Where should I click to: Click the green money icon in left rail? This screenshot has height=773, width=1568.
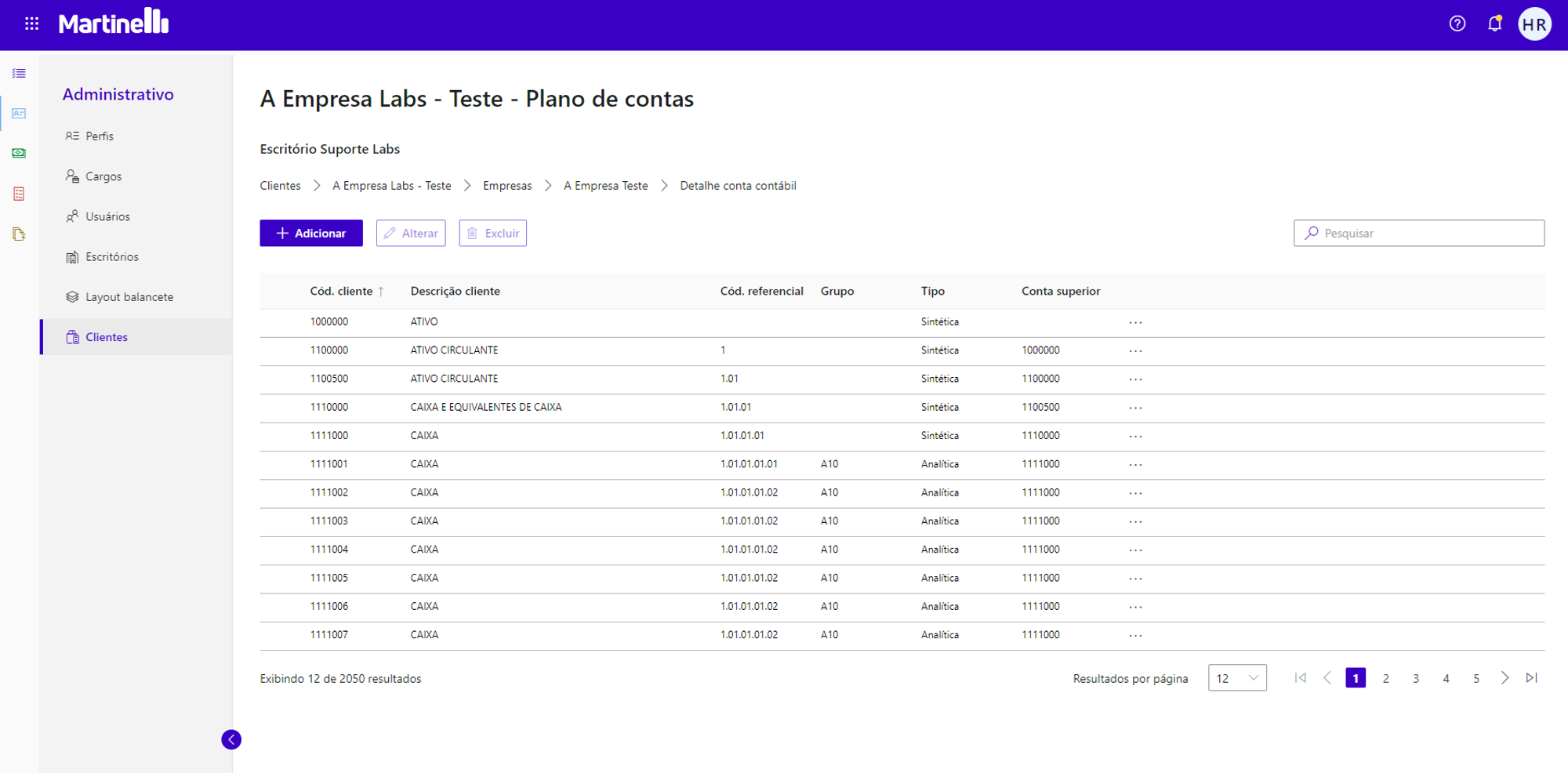click(x=19, y=153)
